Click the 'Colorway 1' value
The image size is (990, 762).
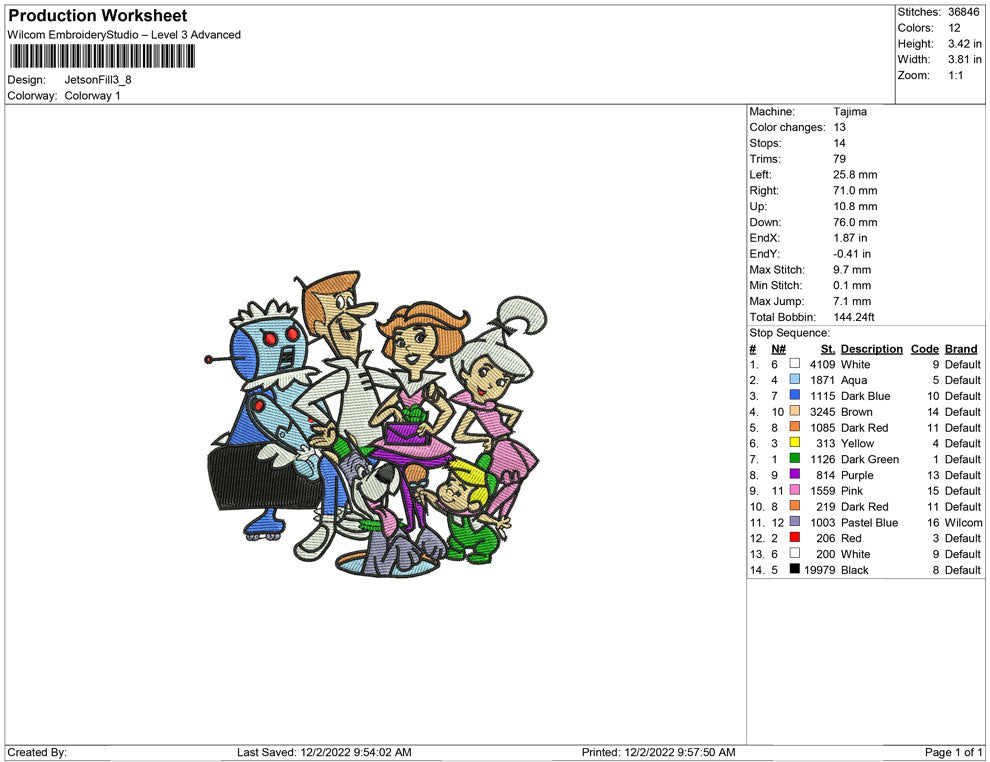[x=92, y=96]
